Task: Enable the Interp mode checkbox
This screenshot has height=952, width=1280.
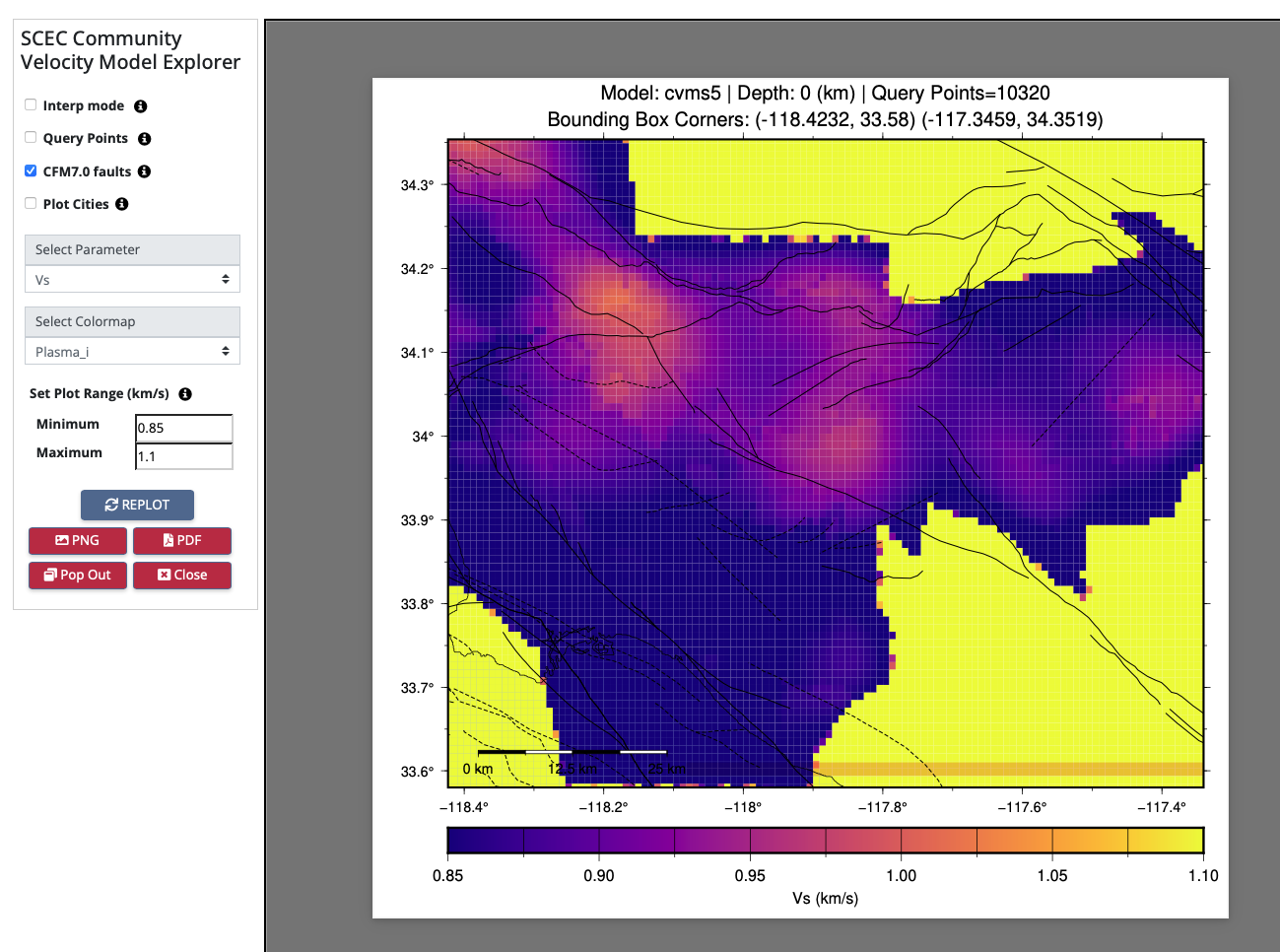Action: point(31,104)
